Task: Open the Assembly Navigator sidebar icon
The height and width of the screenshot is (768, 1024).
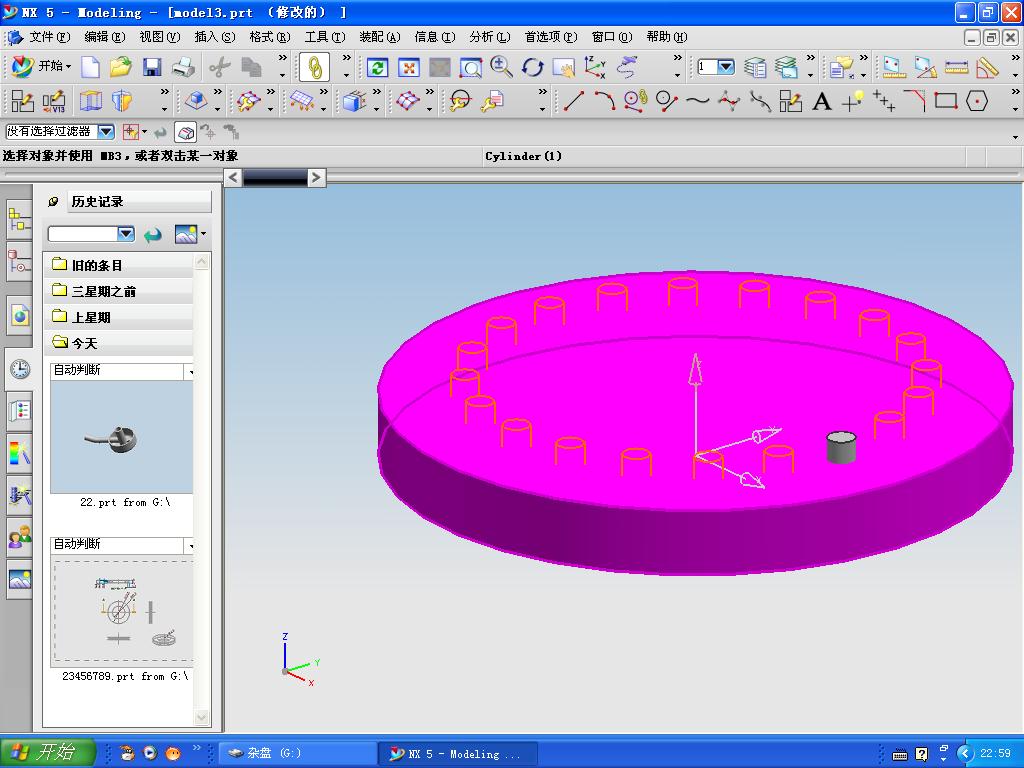Action: coord(19,220)
